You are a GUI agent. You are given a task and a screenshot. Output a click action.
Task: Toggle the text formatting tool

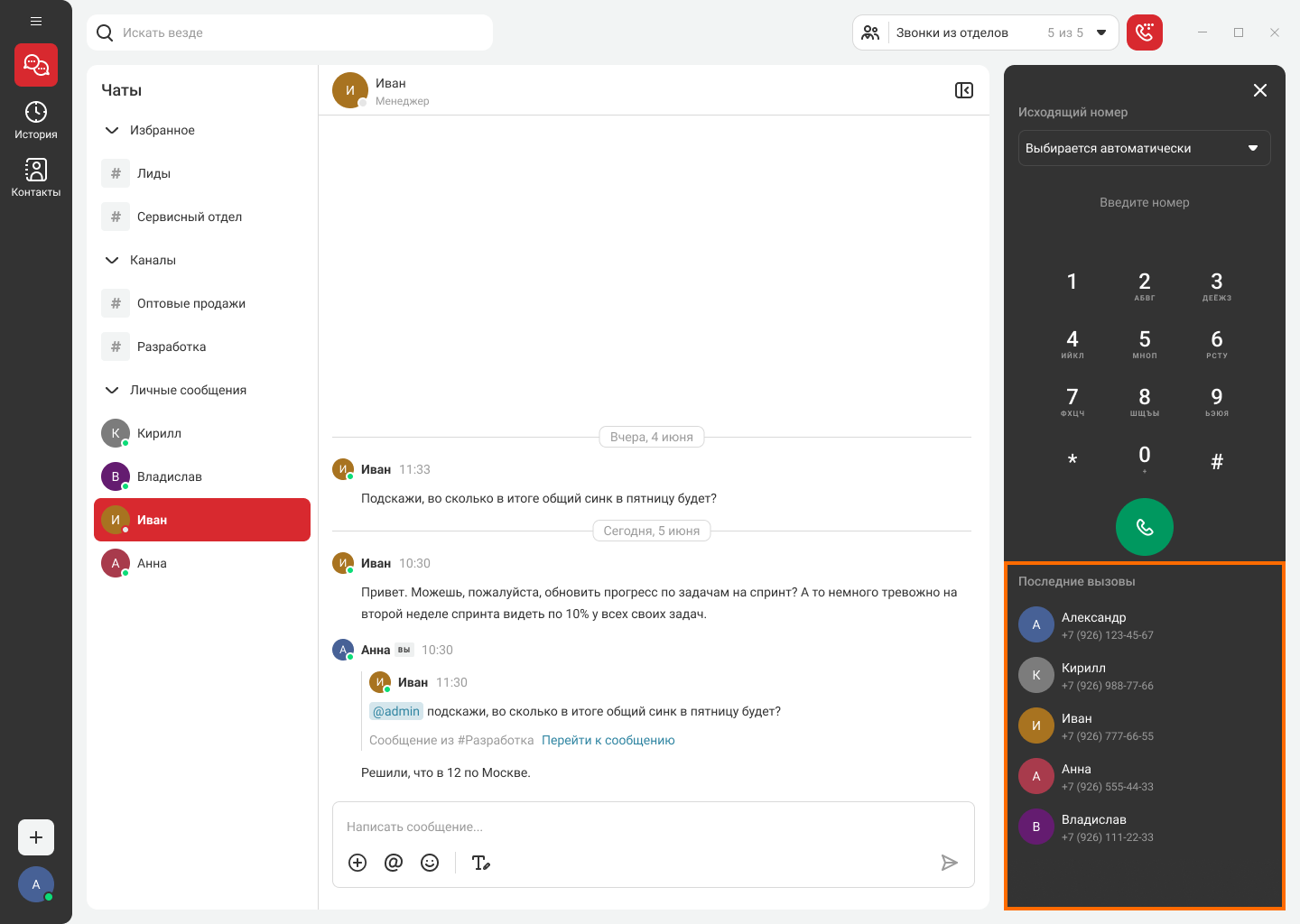coord(481,863)
